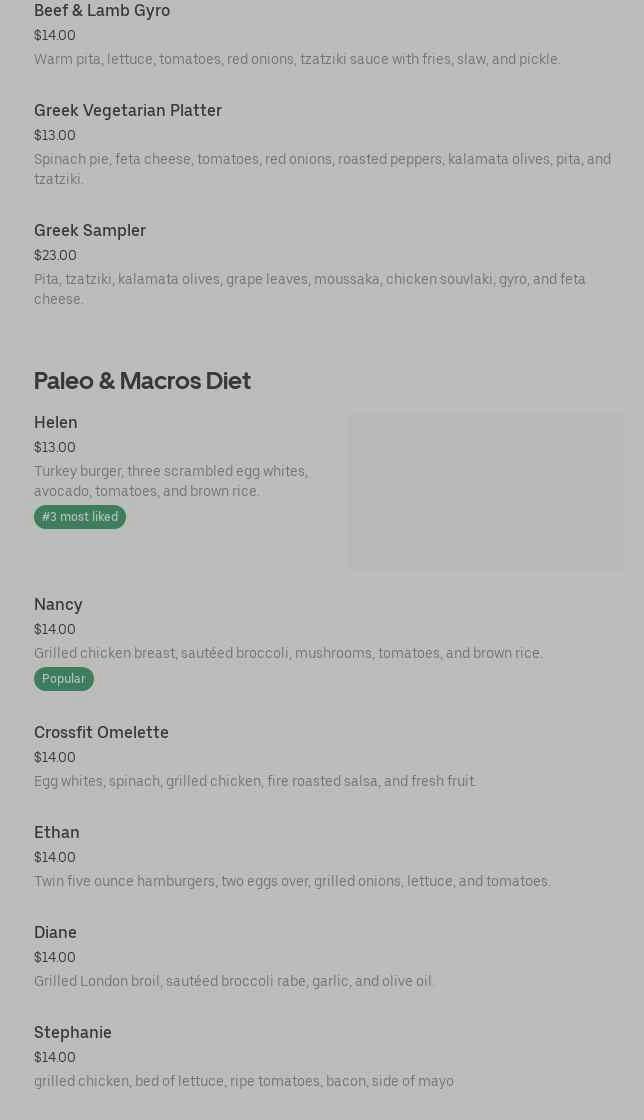Select the Greek Vegetarian Platter title
Viewport: 644px width, 1120px height.
128,110
